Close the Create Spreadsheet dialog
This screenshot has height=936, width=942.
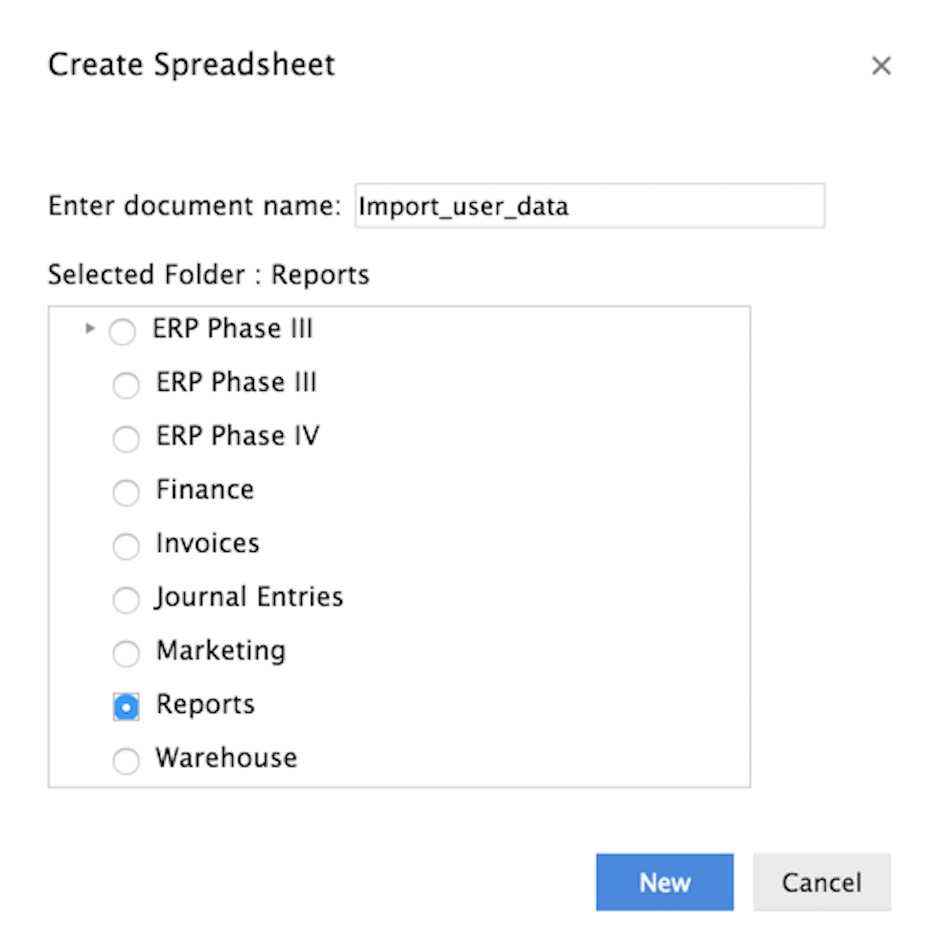click(881, 66)
